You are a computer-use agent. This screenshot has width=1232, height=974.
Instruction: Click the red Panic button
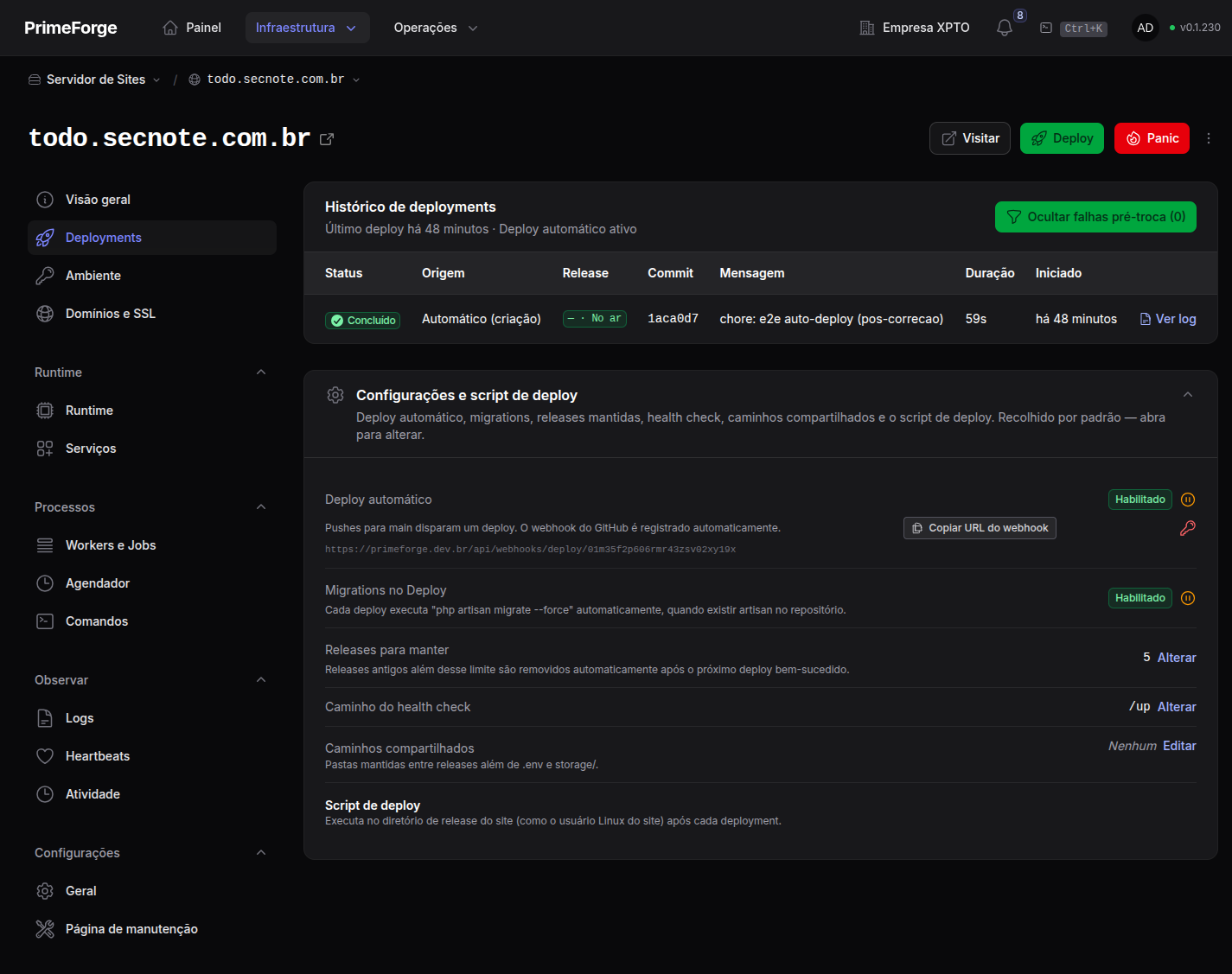[1152, 138]
